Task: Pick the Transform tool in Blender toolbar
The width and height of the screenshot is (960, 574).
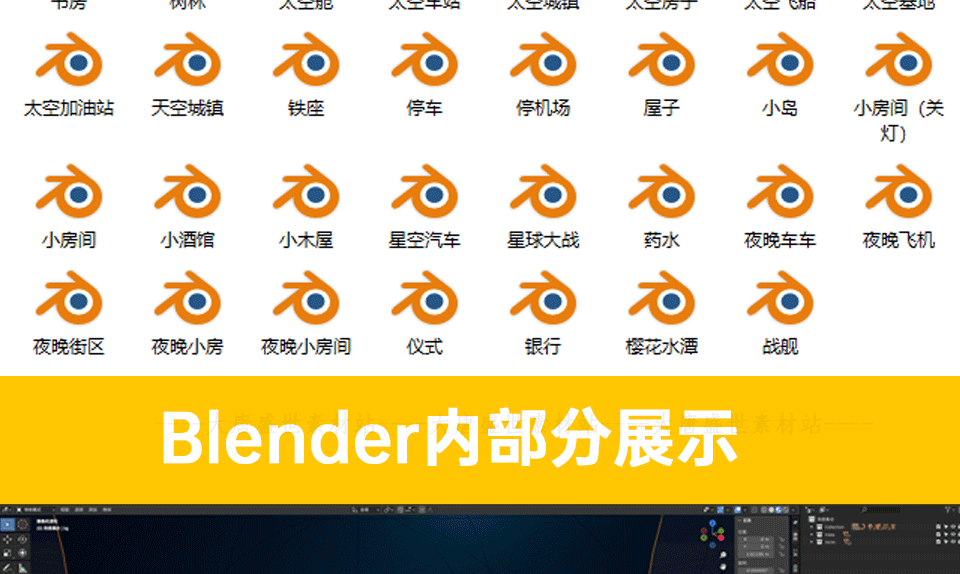Action: (23, 553)
